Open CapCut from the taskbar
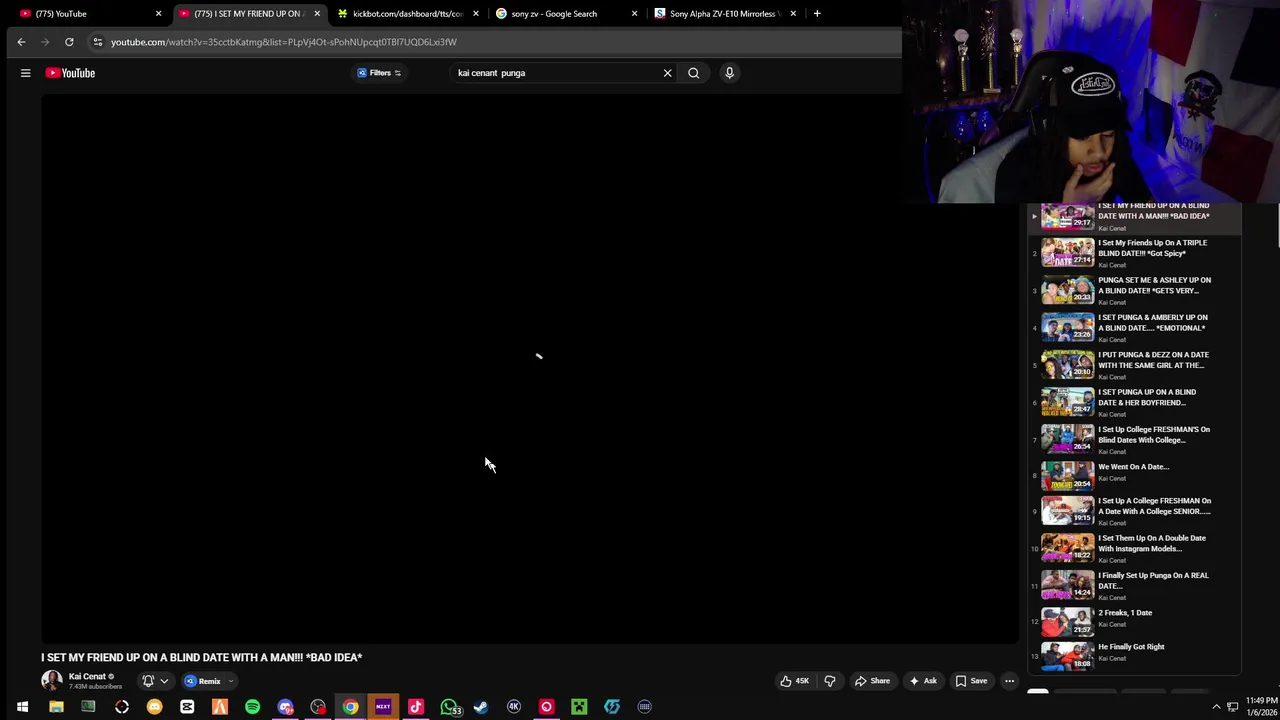1280x720 pixels. coord(187,707)
